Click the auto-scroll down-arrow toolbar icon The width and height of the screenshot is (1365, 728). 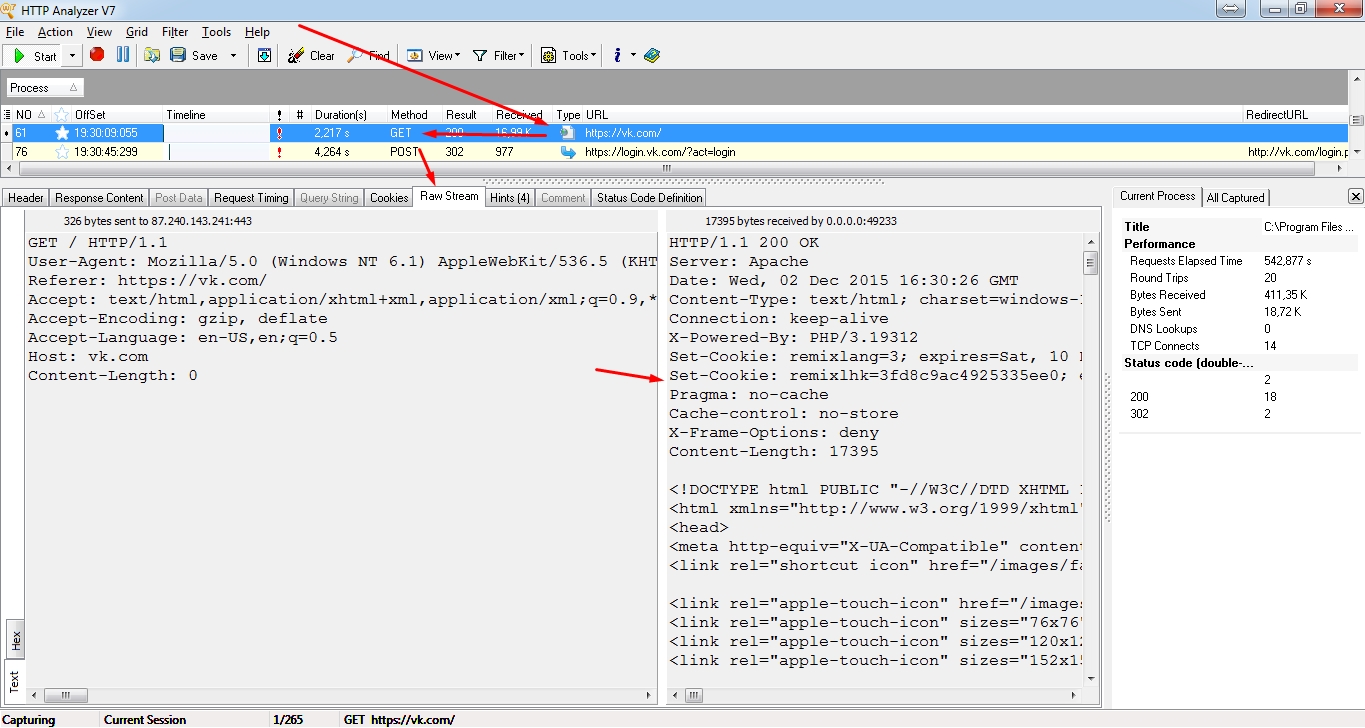pyautogui.click(x=264, y=55)
